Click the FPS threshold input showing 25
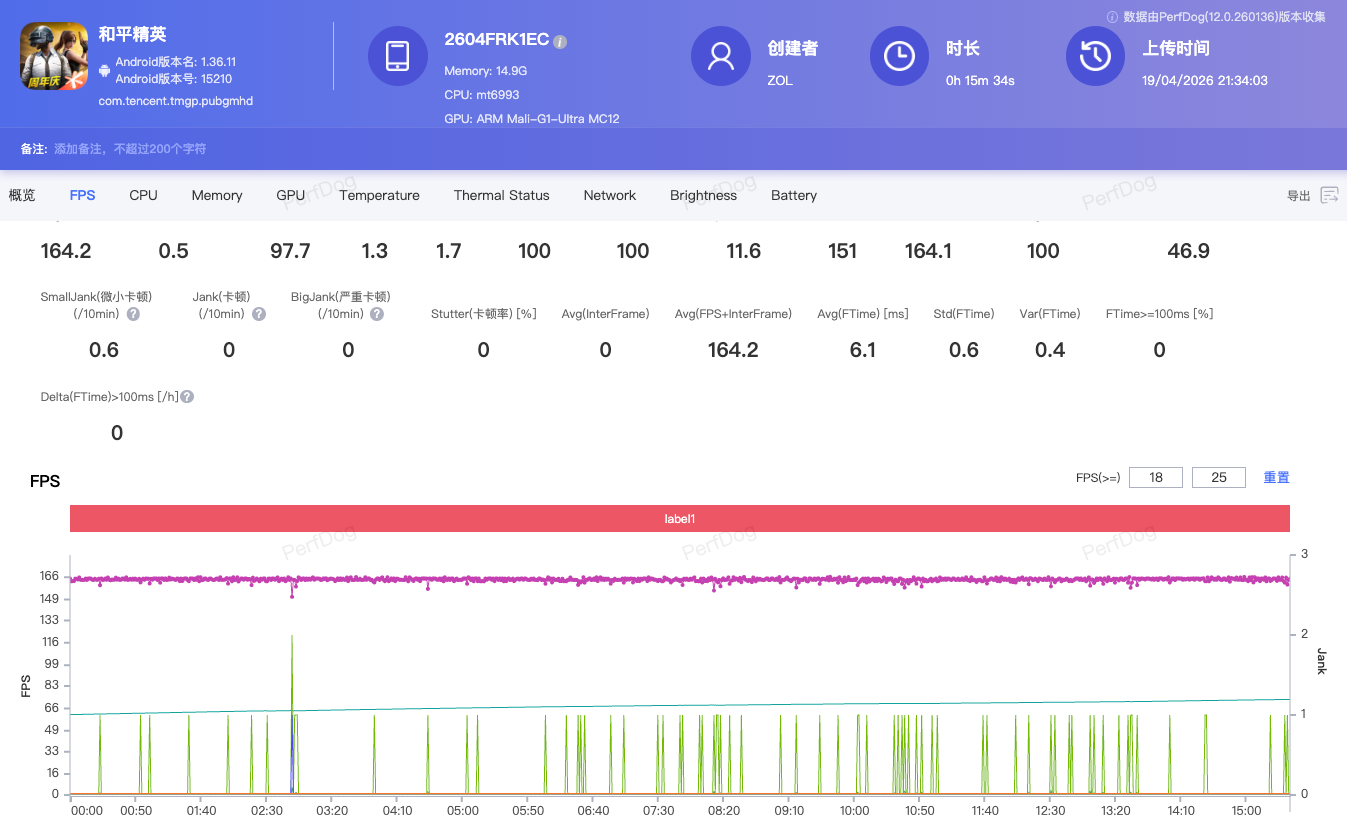The height and width of the screenshot is (815, 1347). pyautogui.click(x=1218, y=477)
